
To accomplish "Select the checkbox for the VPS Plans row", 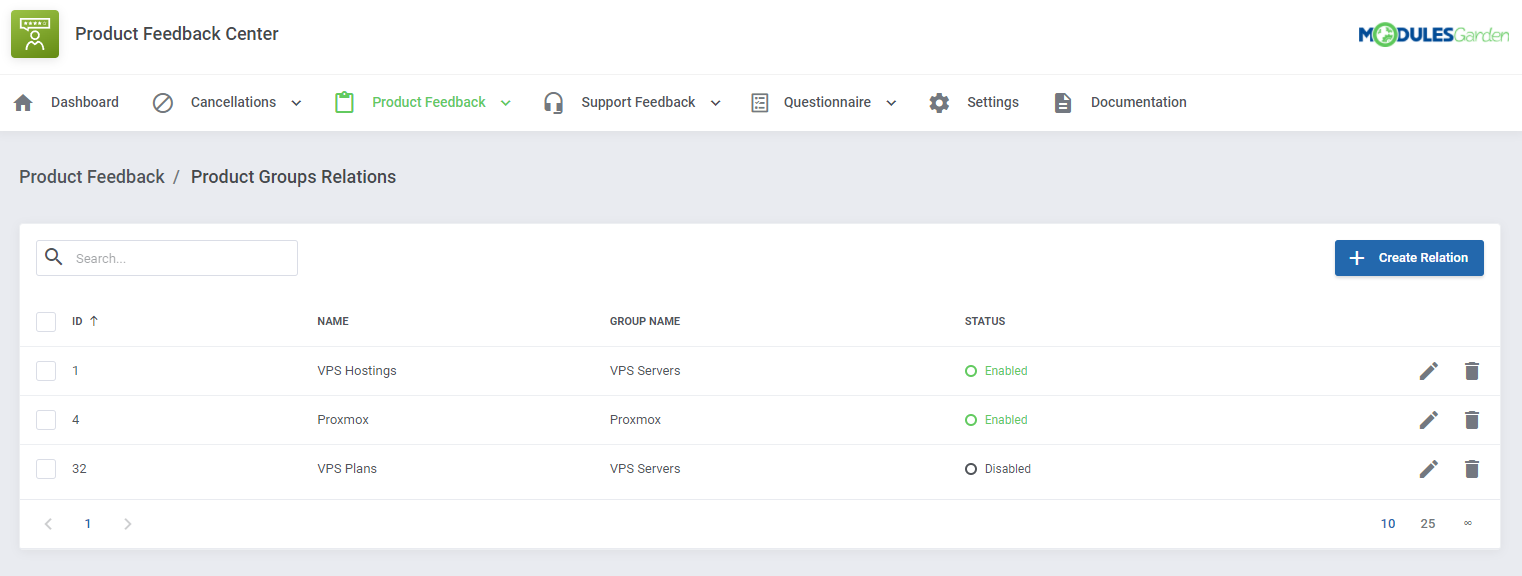I will coord(46,468).
